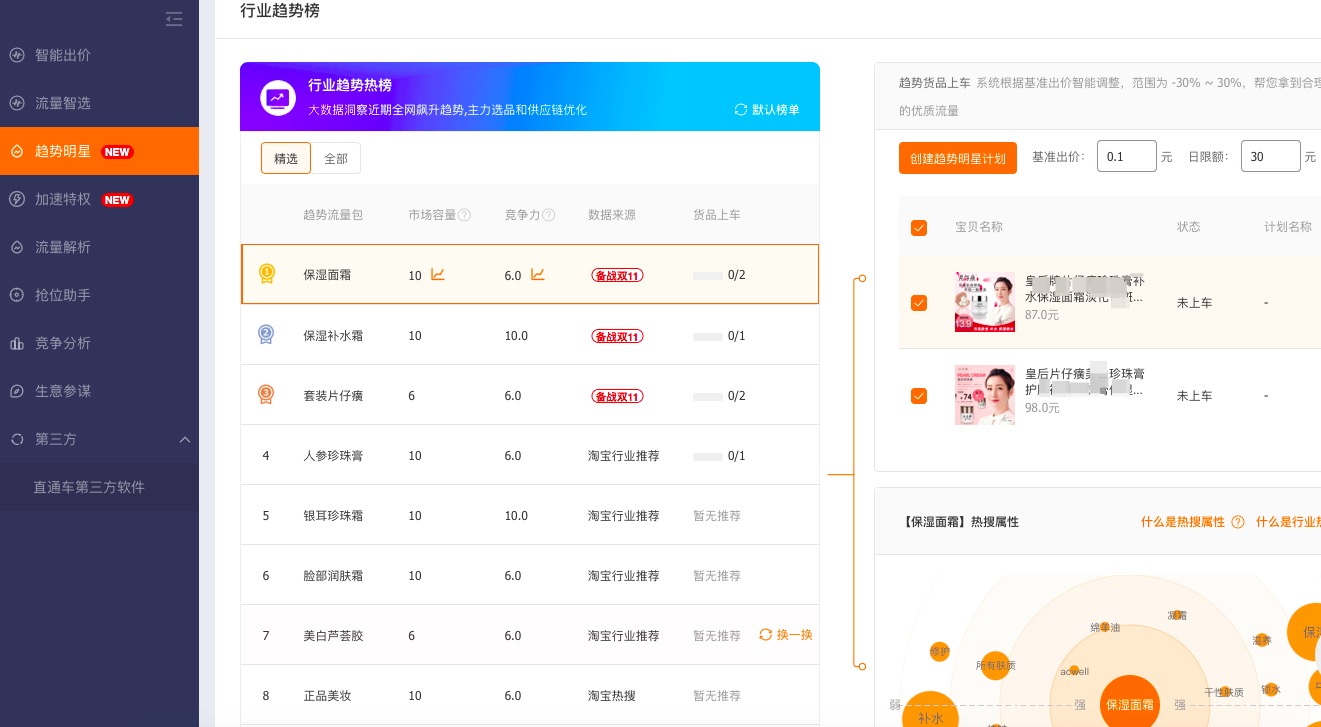Screen dimensions: 1321x727
Task: Click the 抢位助手 sidebar icon
Action: (17, 295)
